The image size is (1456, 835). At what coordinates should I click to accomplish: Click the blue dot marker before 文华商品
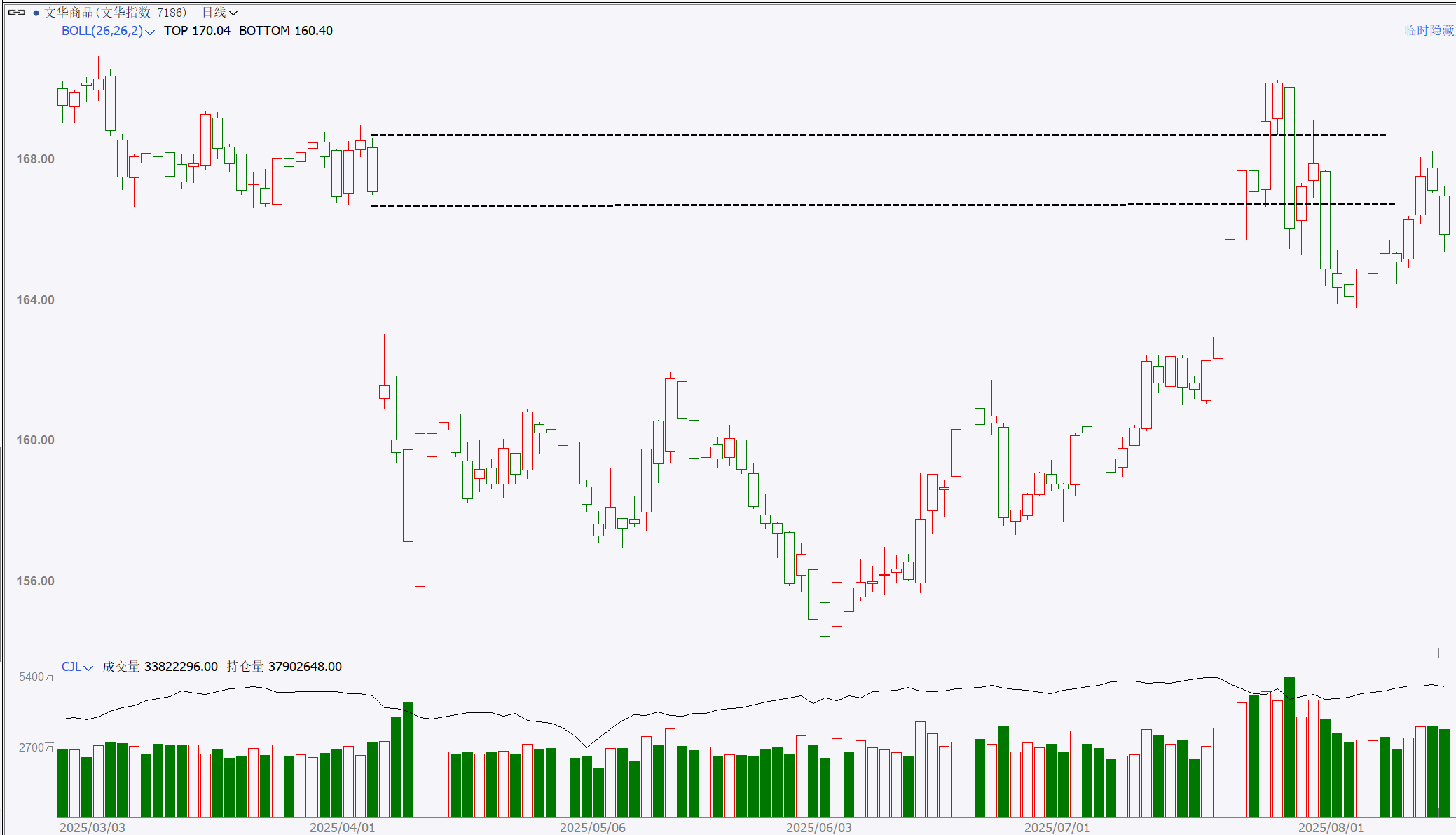tap(36, 13)
